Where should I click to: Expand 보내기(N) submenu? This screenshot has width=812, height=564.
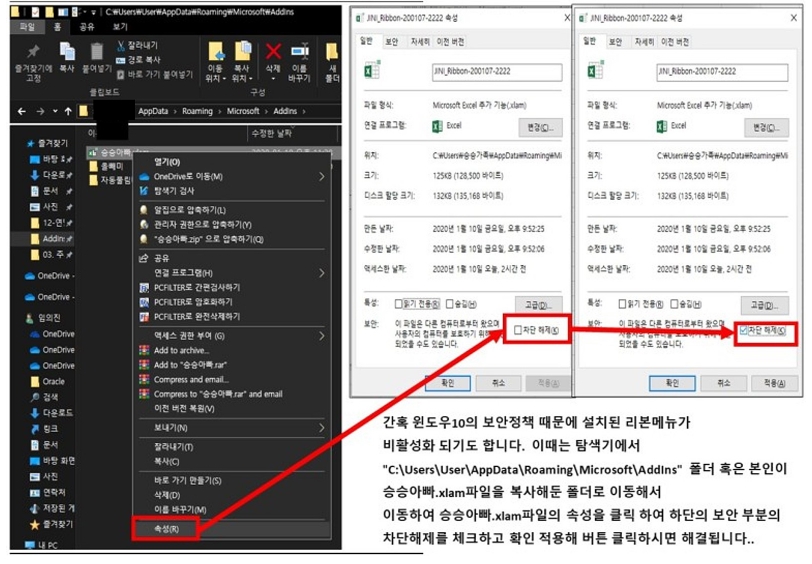(x=232, y=428)
